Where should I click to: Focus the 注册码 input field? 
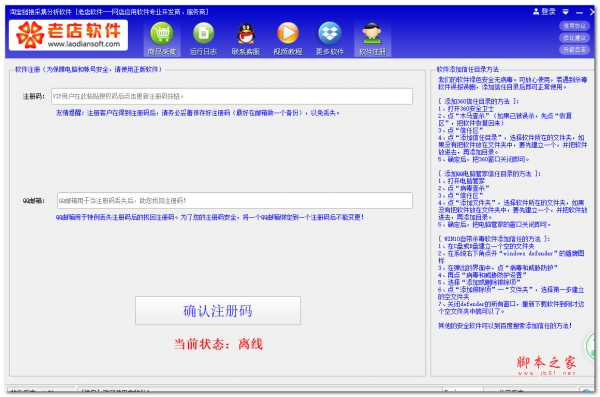[x=232, y=96]
